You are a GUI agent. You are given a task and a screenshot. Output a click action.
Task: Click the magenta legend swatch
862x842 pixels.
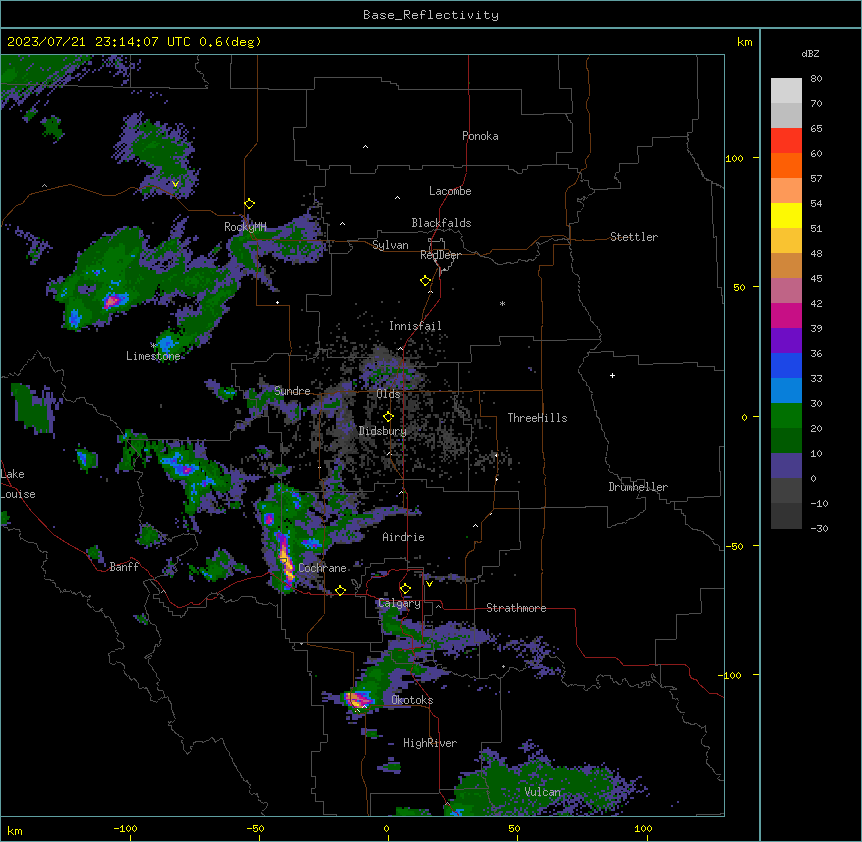click(786, 315)
